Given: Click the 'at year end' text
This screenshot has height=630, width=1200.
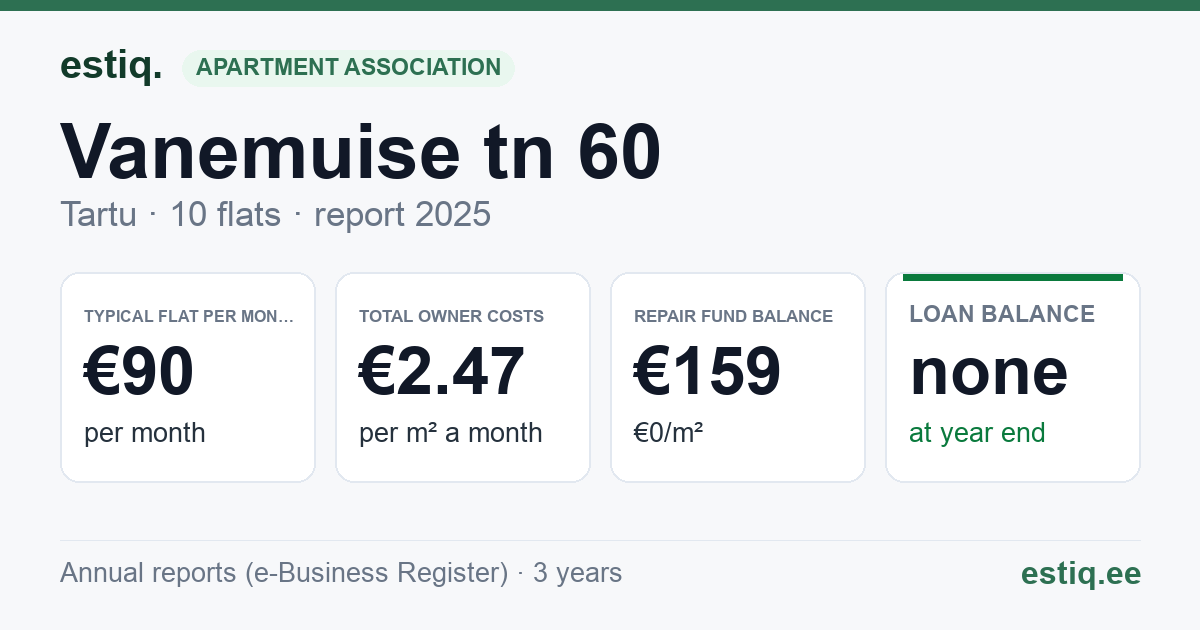Looking at the screenshot, I should 977,433.
